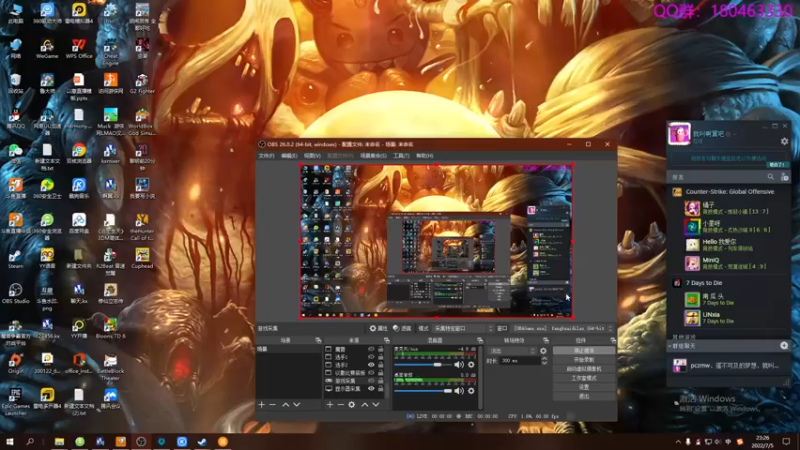Image resolution: width=800 pixels, height=450 pixels.
Task: Pop out the Sources dock panel
Action: coord(386,340)
